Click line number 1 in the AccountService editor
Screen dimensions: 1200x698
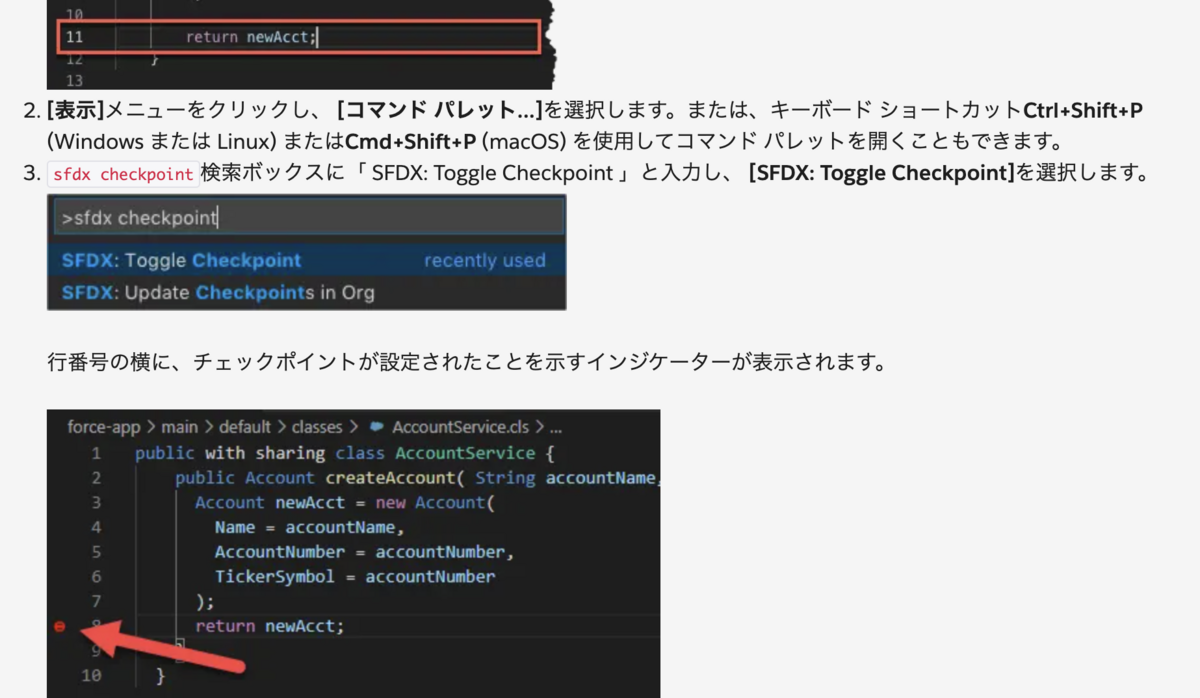click(x=96, y=453)
